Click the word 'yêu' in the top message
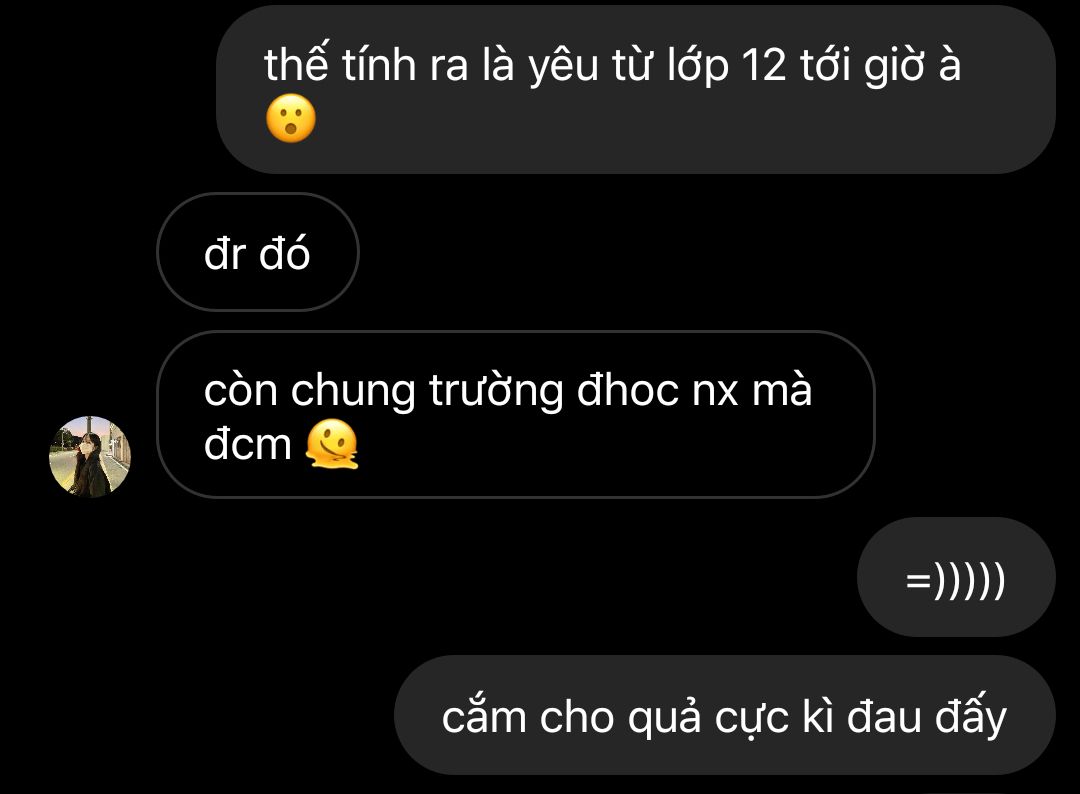The width and height of the screenshot is (1080, 794). click(563, 67)
